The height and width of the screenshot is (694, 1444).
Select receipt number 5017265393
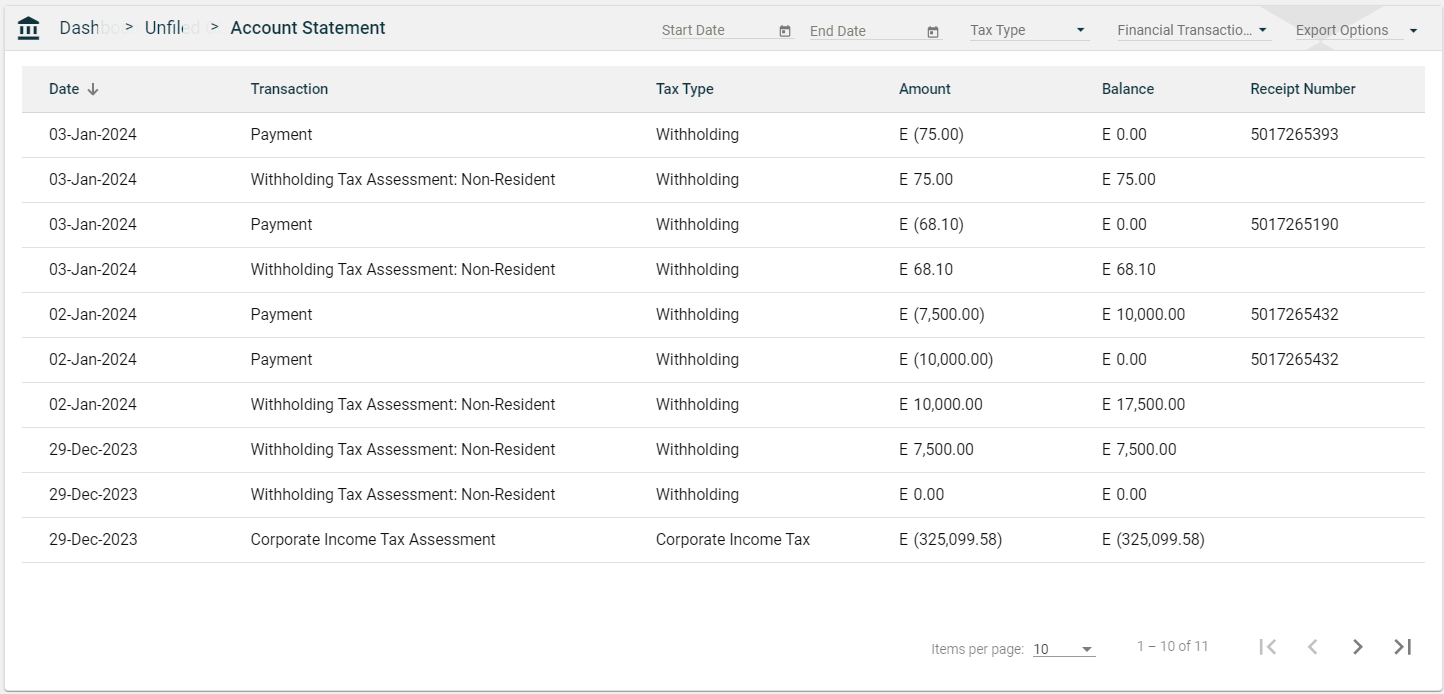(1294, 135)
